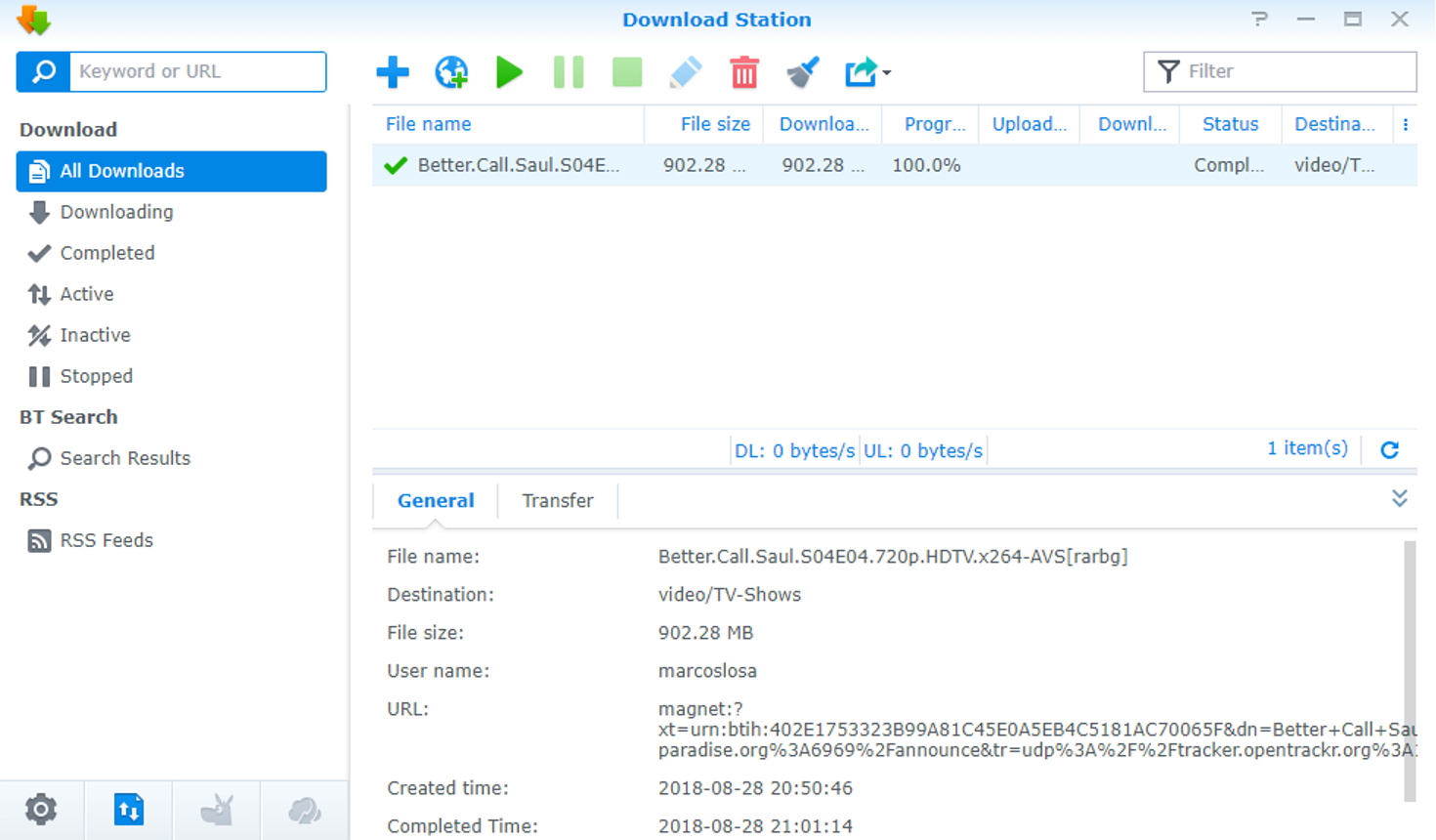Click the Add download plus icon

(x=393, y=72)
